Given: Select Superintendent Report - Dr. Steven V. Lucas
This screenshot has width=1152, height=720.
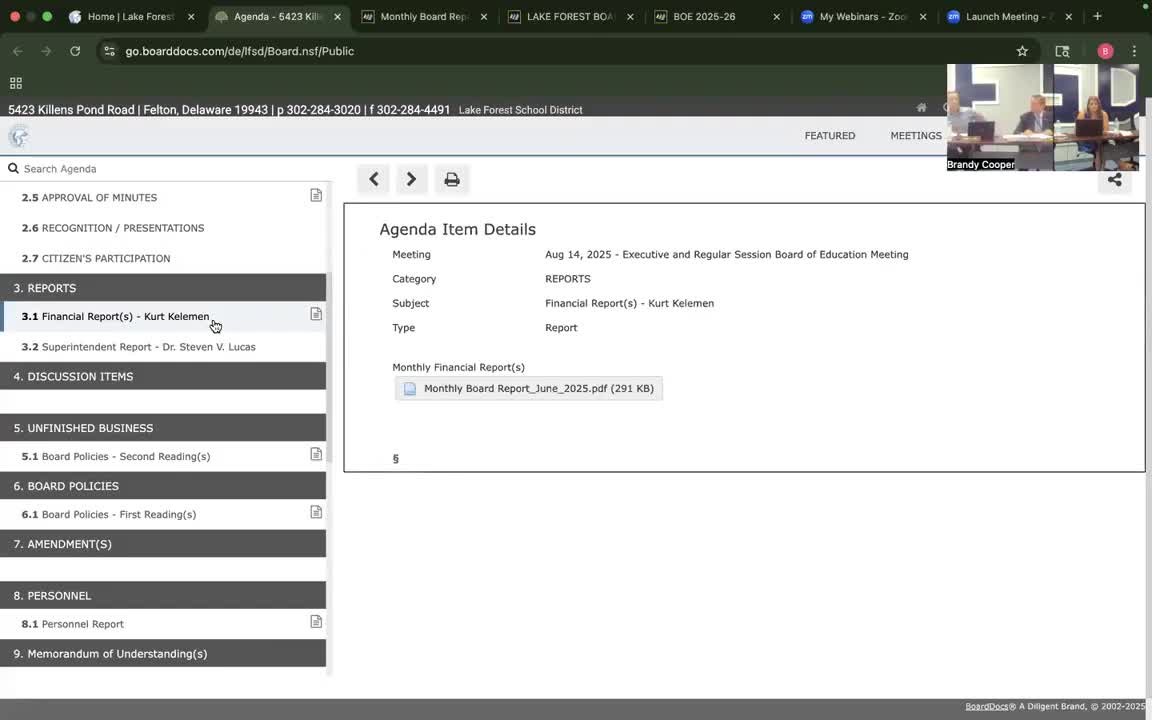Looking at the screenshot, I should pyautogui.click(x=148, y=347).
